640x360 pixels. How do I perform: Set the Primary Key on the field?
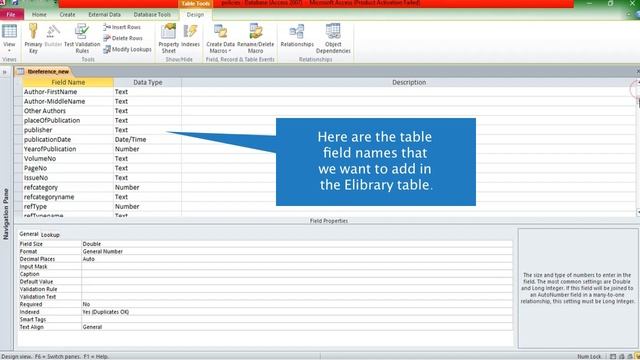pyautogui.click(x=33, y=39)
